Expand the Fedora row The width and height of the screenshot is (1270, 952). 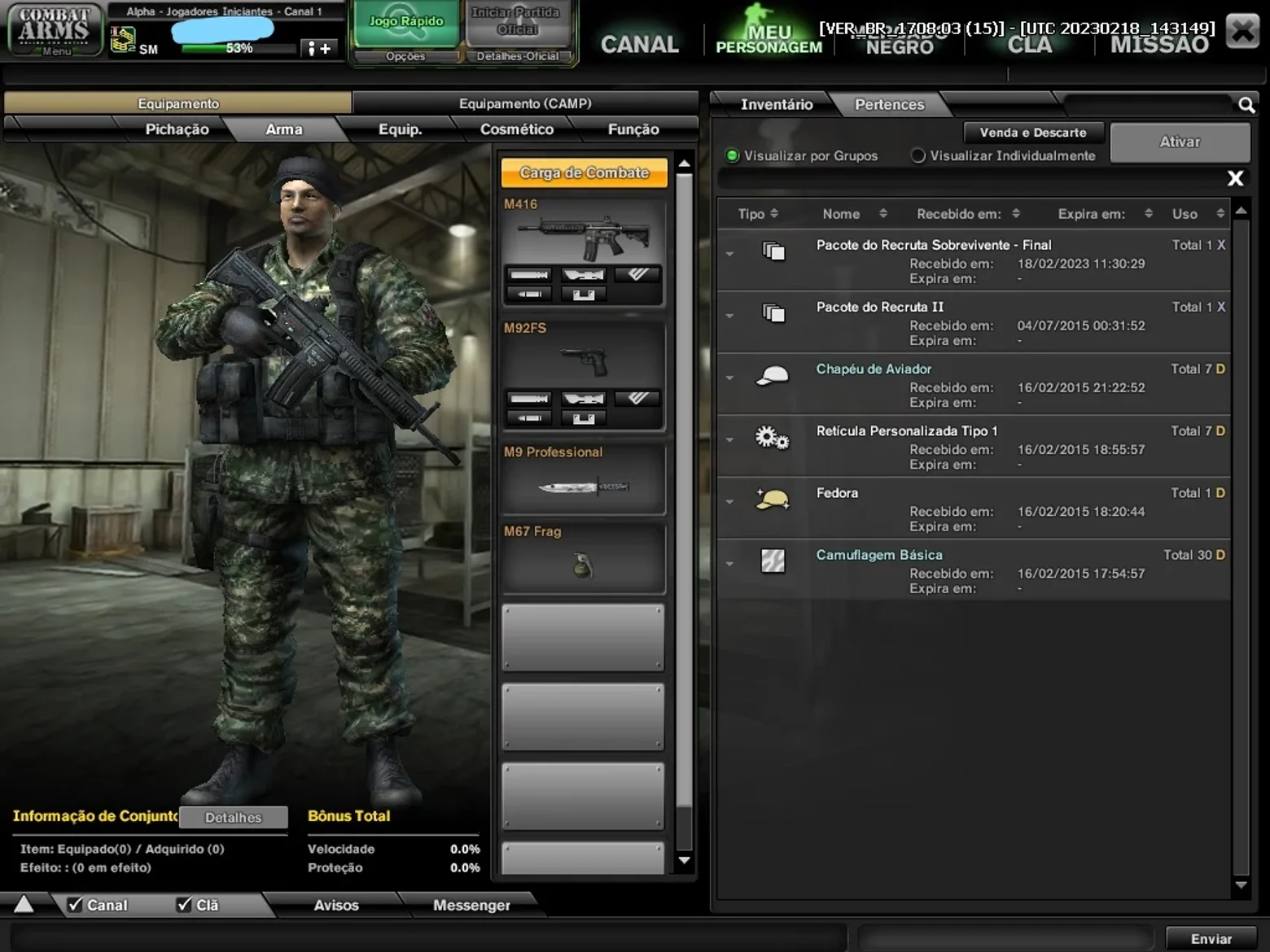[729, 501]
